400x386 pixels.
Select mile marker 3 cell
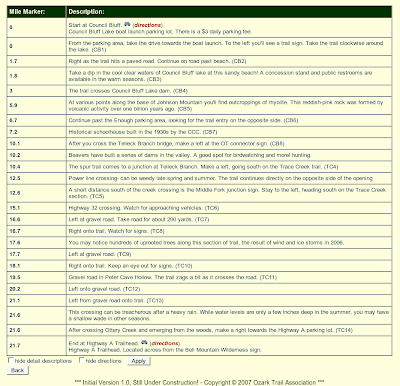36,91
